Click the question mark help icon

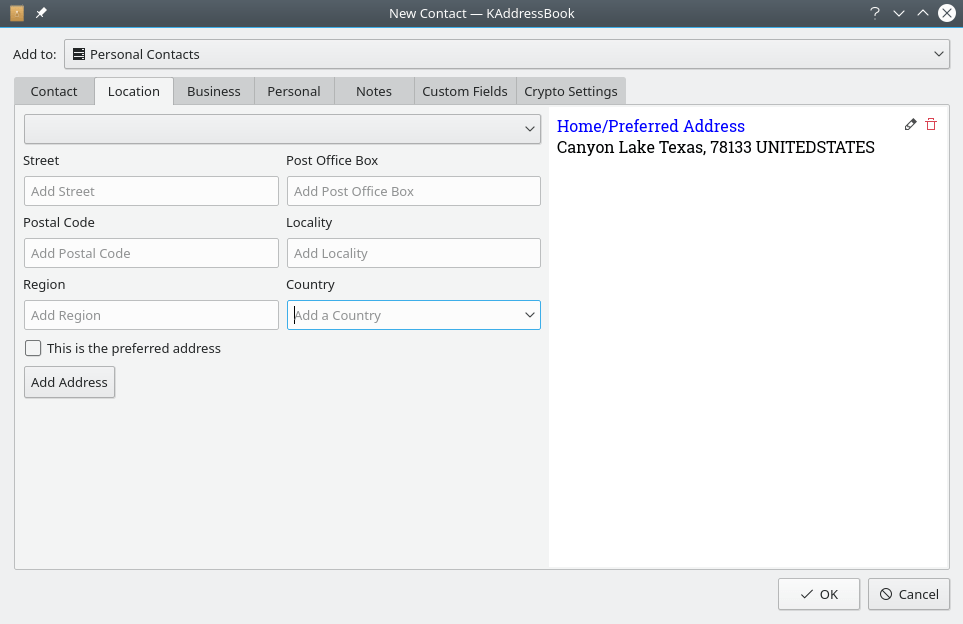point(875,13)
